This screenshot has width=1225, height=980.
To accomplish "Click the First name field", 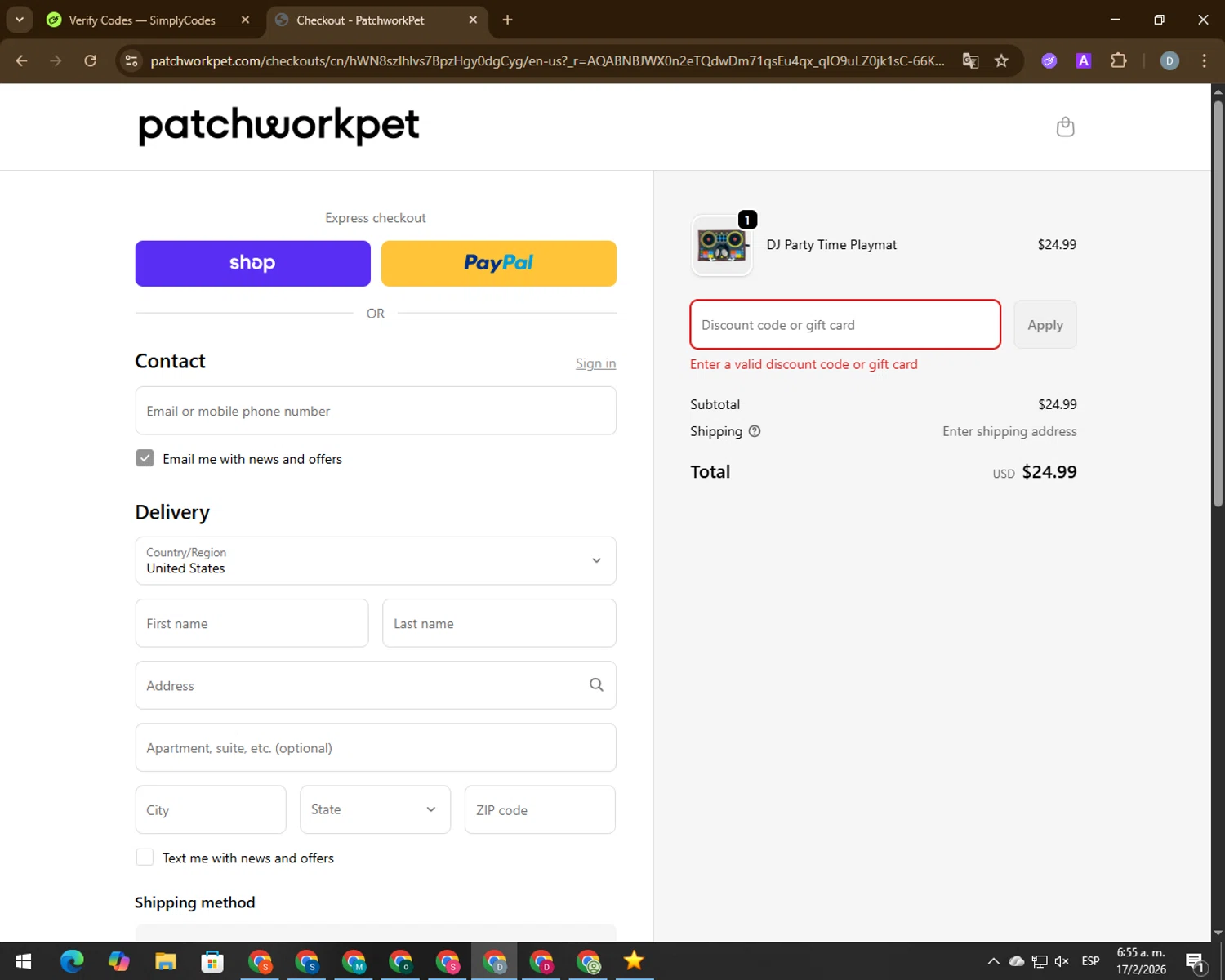I will pyautogui.click(x=252, y=623).
